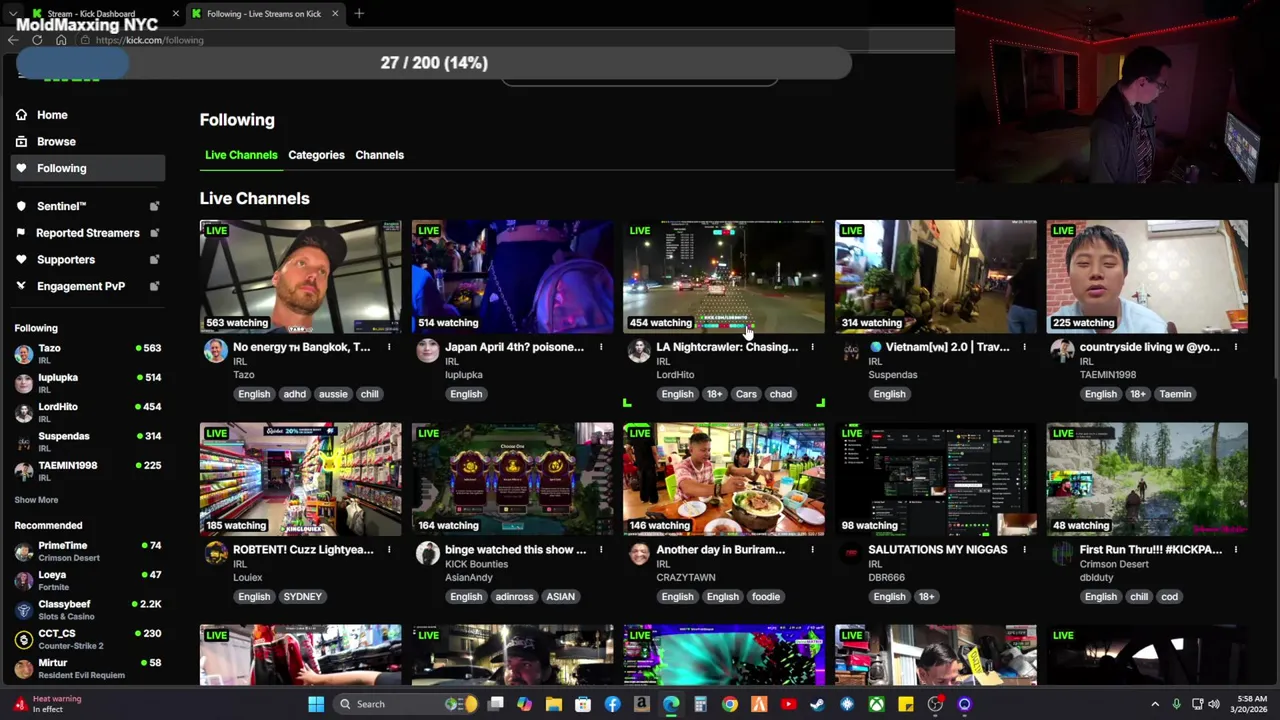The height and width of the screenshot is (720, 1280).
Task: Open Reported Streamers in sidebar
Action: (x=88, y=233)
